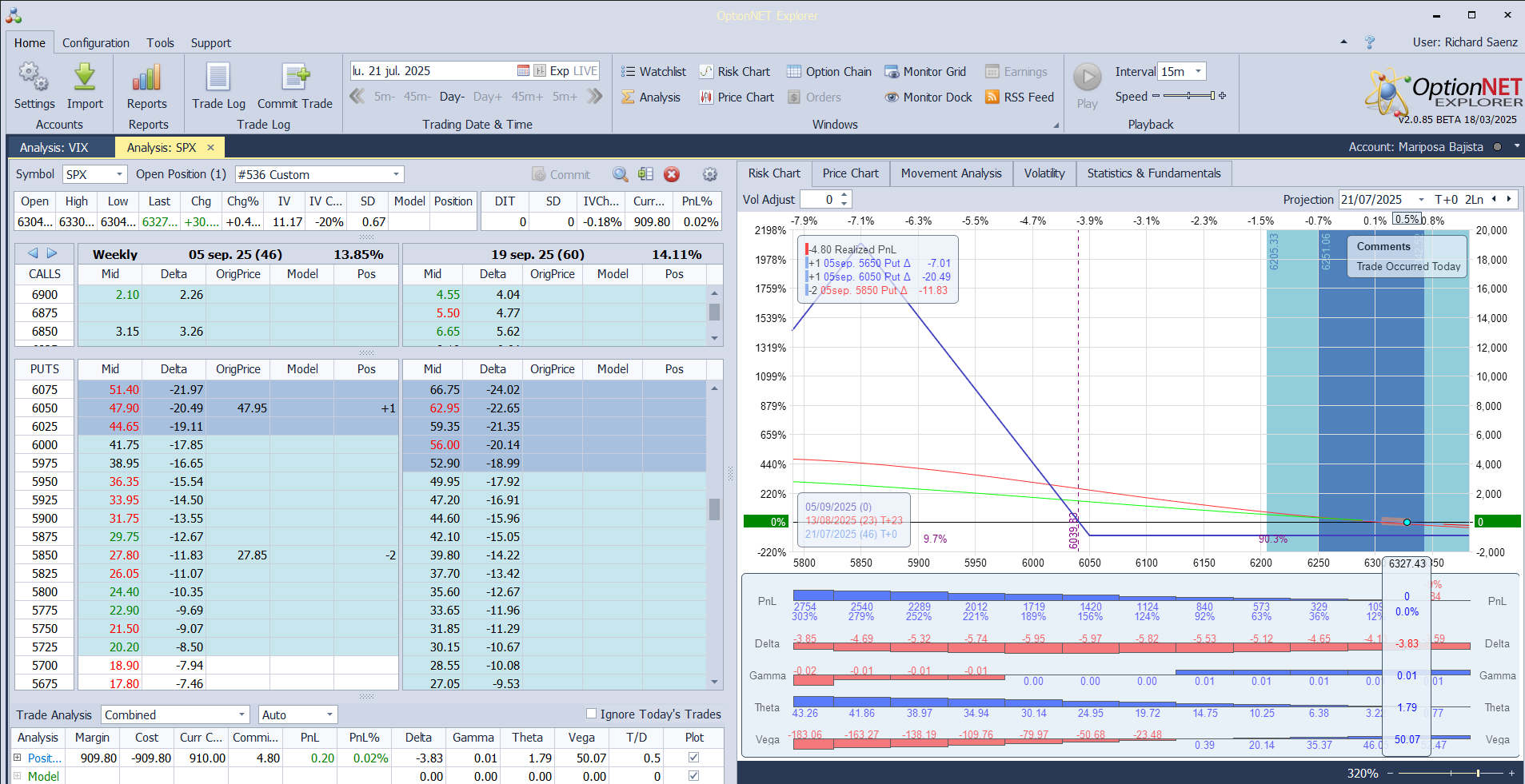
Task: Open the Settings gear icon
Action: (34, 78)
